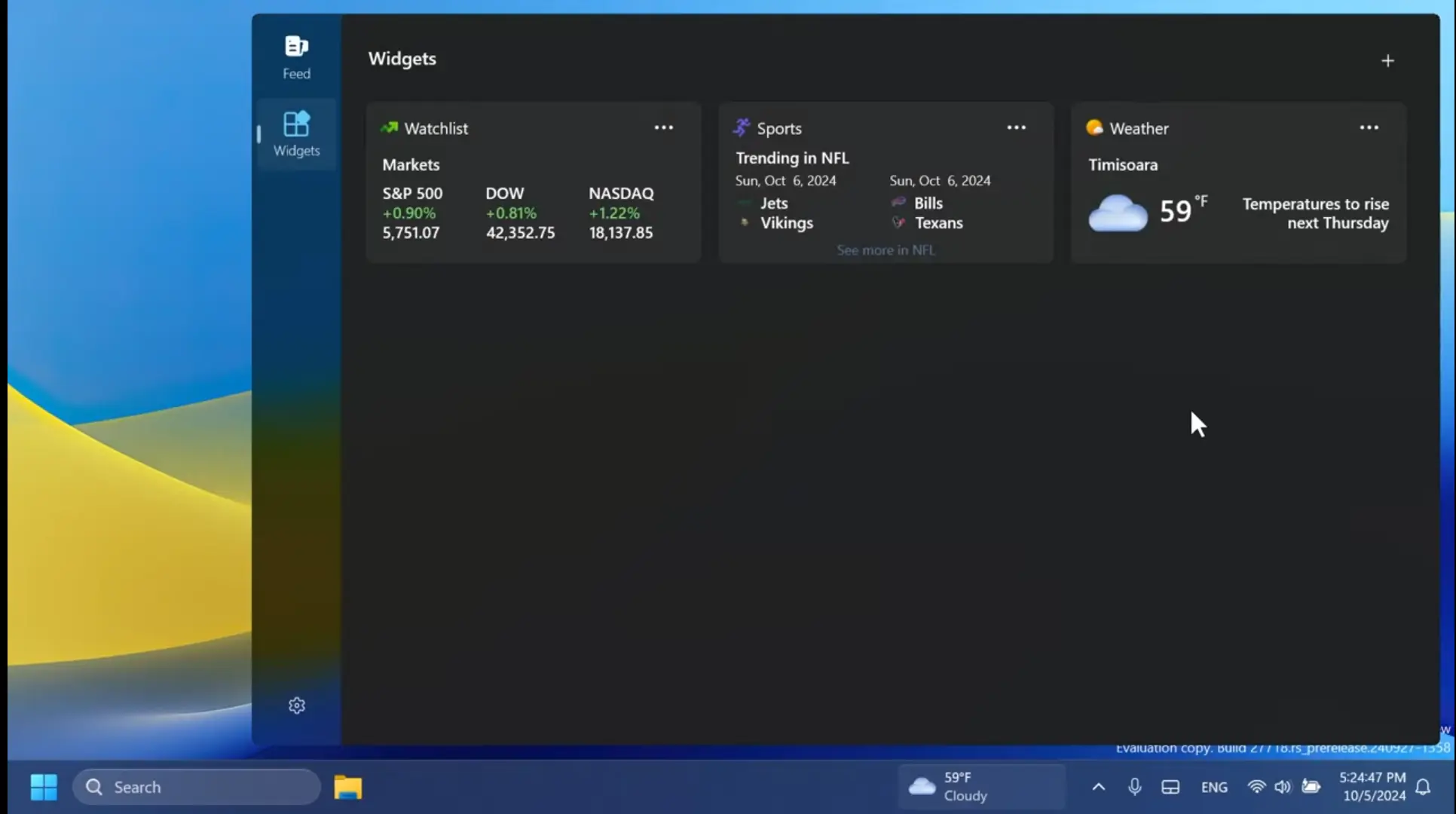Click the battery tray icon
Image resolution: width=1456 pixels, height=814 pixels.
(x=1311, y=787)
